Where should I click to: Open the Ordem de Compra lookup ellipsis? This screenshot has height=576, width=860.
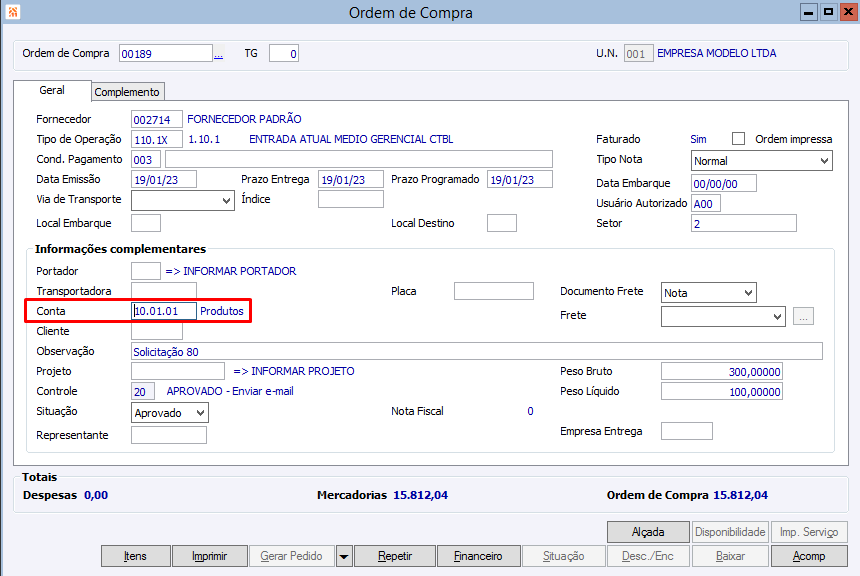coord(218,54)
